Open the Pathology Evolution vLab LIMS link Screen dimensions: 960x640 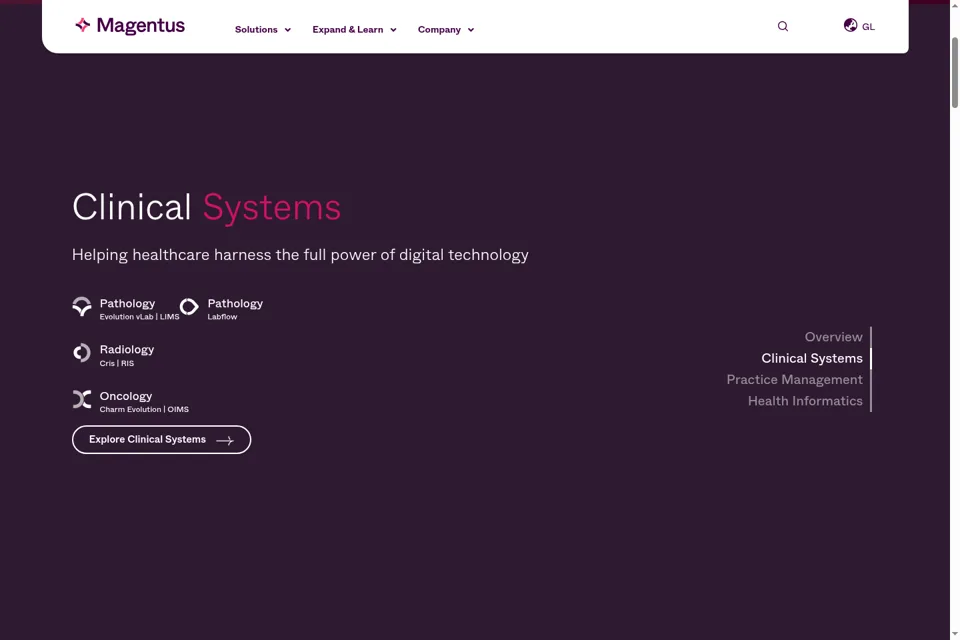coord(126,309)
